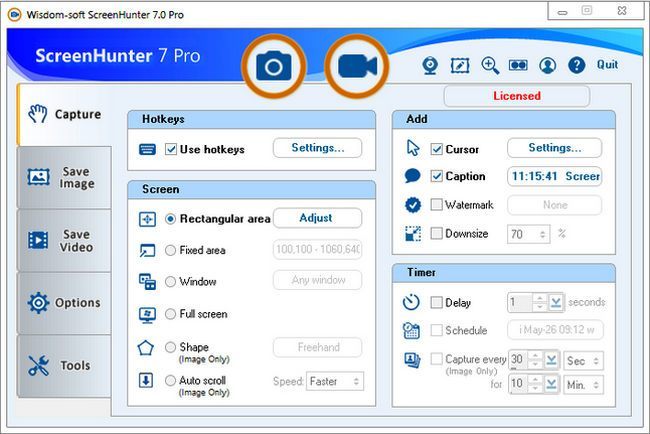Uncheck the Use hotkeys checkbox
Screen dimensions: 650x434
pos(171,149)
